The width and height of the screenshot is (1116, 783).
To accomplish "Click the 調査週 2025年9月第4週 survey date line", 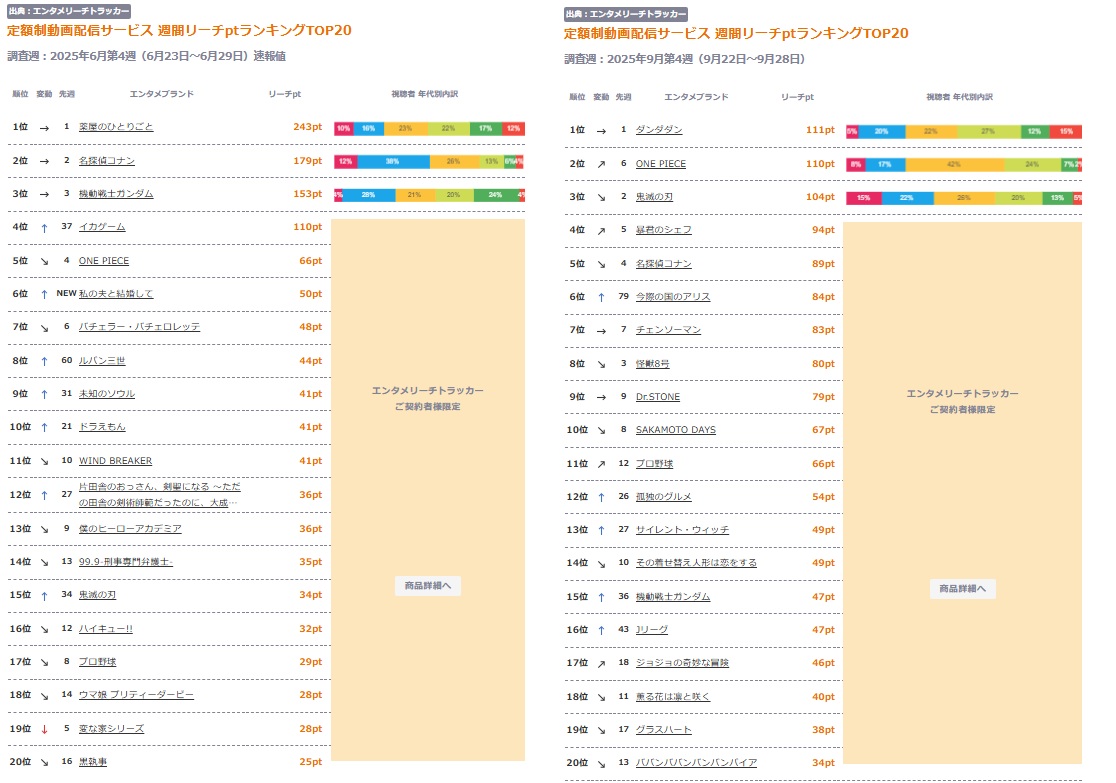I will (x=684, y=59).
